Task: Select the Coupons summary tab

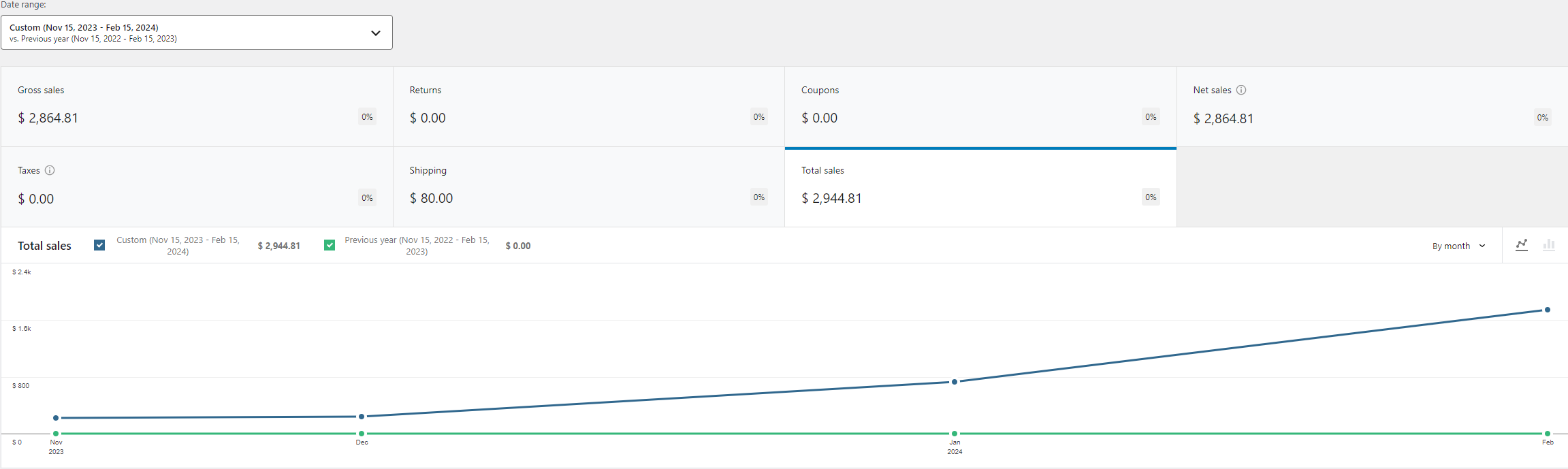Action: (x=980, y=106)
